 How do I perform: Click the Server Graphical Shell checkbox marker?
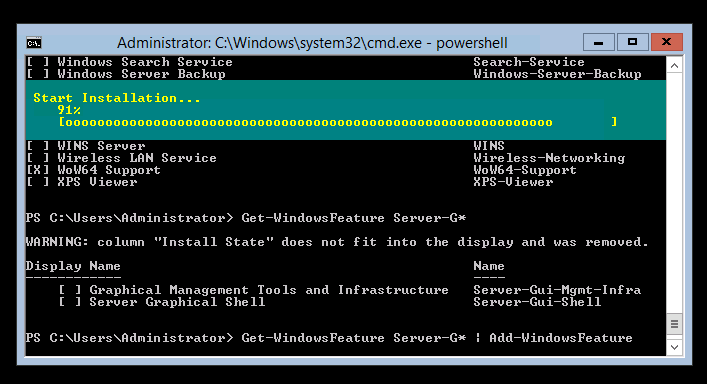(70, 302)
